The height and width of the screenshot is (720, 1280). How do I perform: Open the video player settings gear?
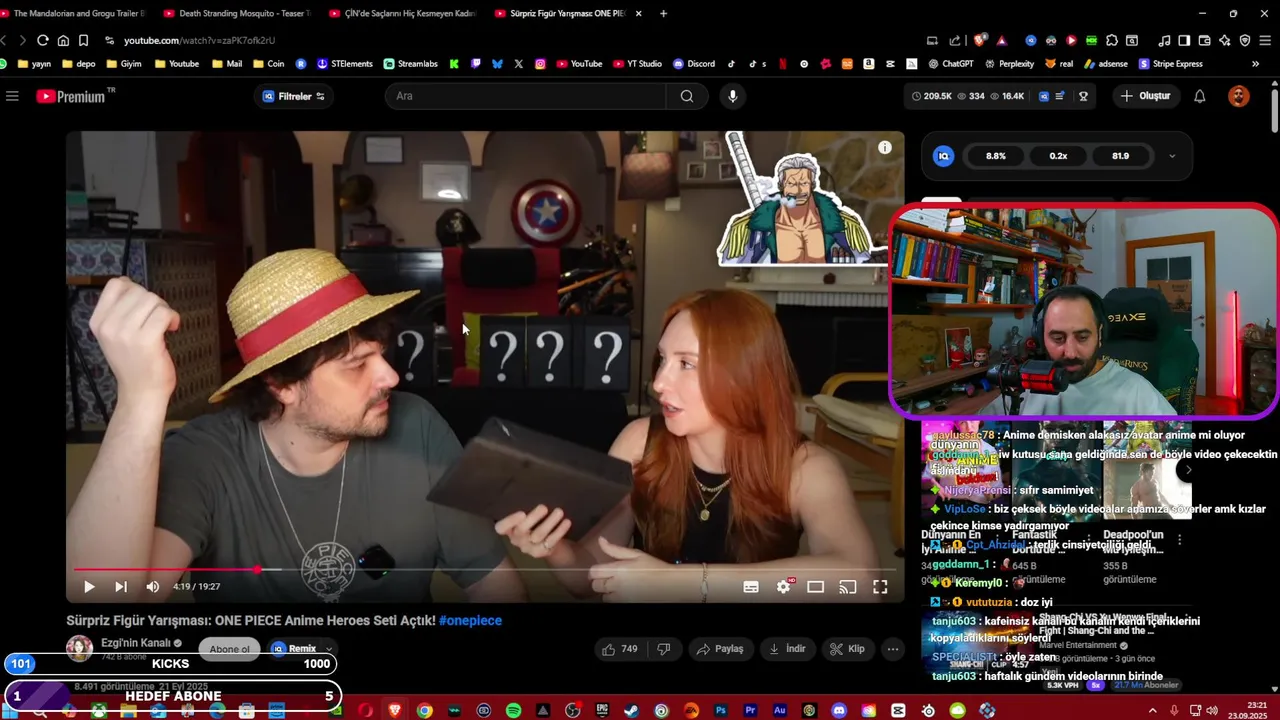click(x=783, y=587)
